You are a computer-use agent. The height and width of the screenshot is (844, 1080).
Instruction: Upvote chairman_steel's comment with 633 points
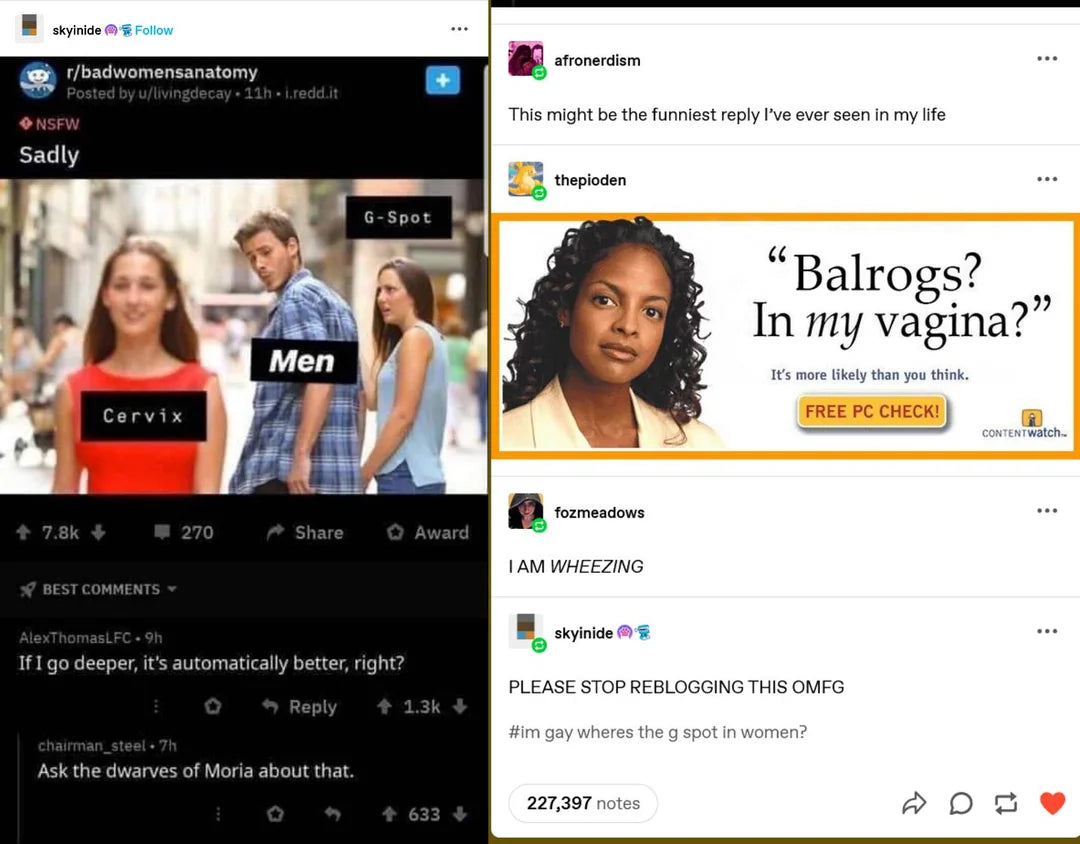click(x=389, y=814)
